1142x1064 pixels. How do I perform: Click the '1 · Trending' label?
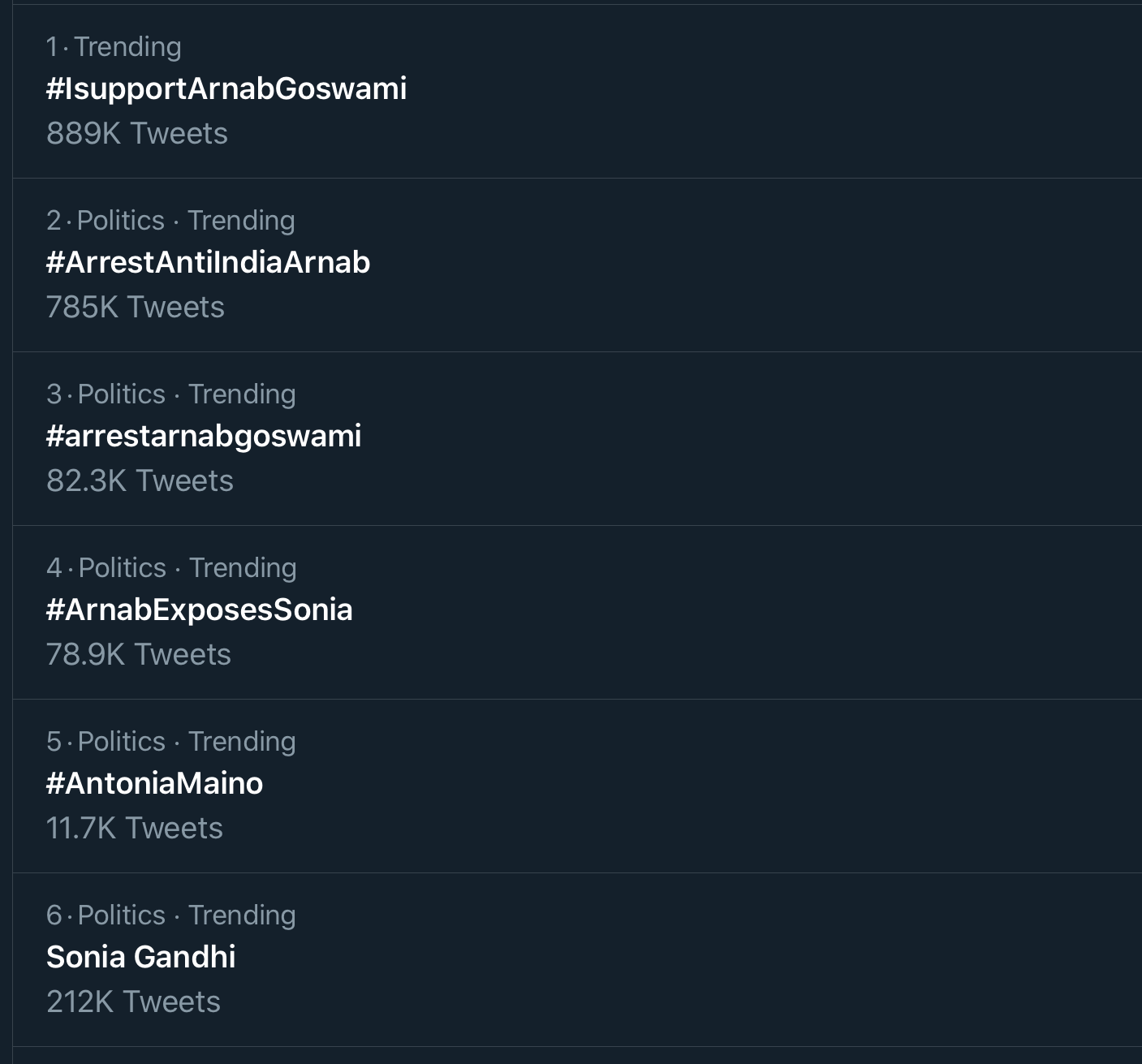coord(114,47)
